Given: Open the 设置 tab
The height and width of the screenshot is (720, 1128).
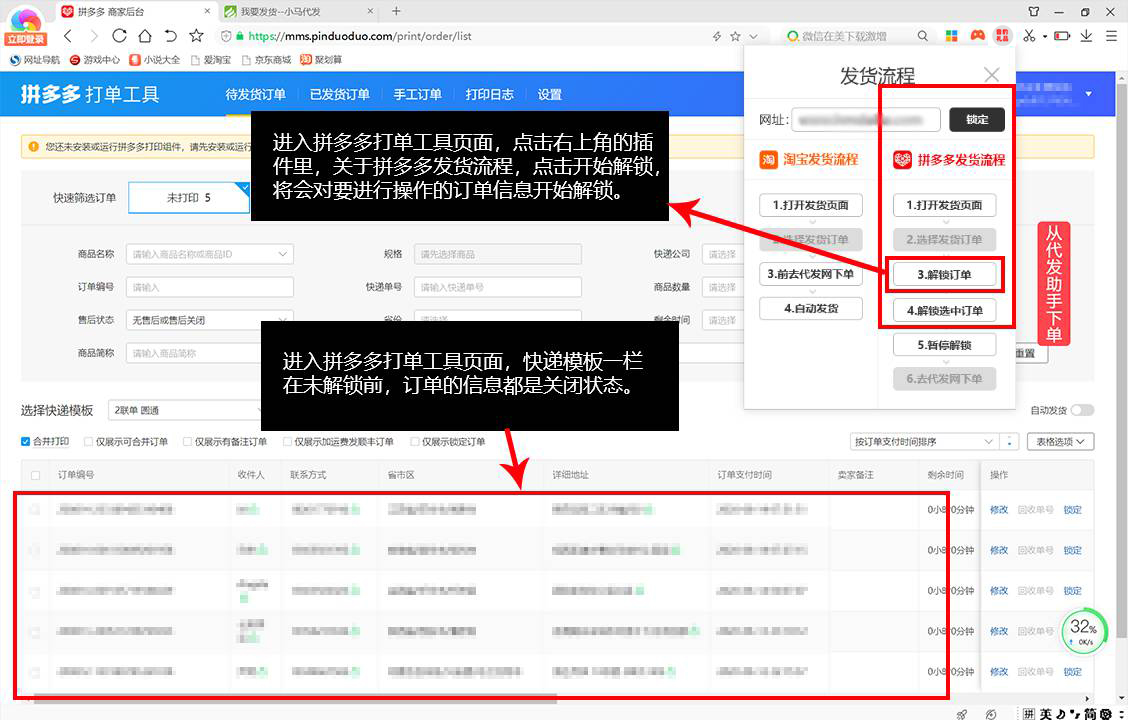Looking at the screenshot, I should tap(550, 94).
